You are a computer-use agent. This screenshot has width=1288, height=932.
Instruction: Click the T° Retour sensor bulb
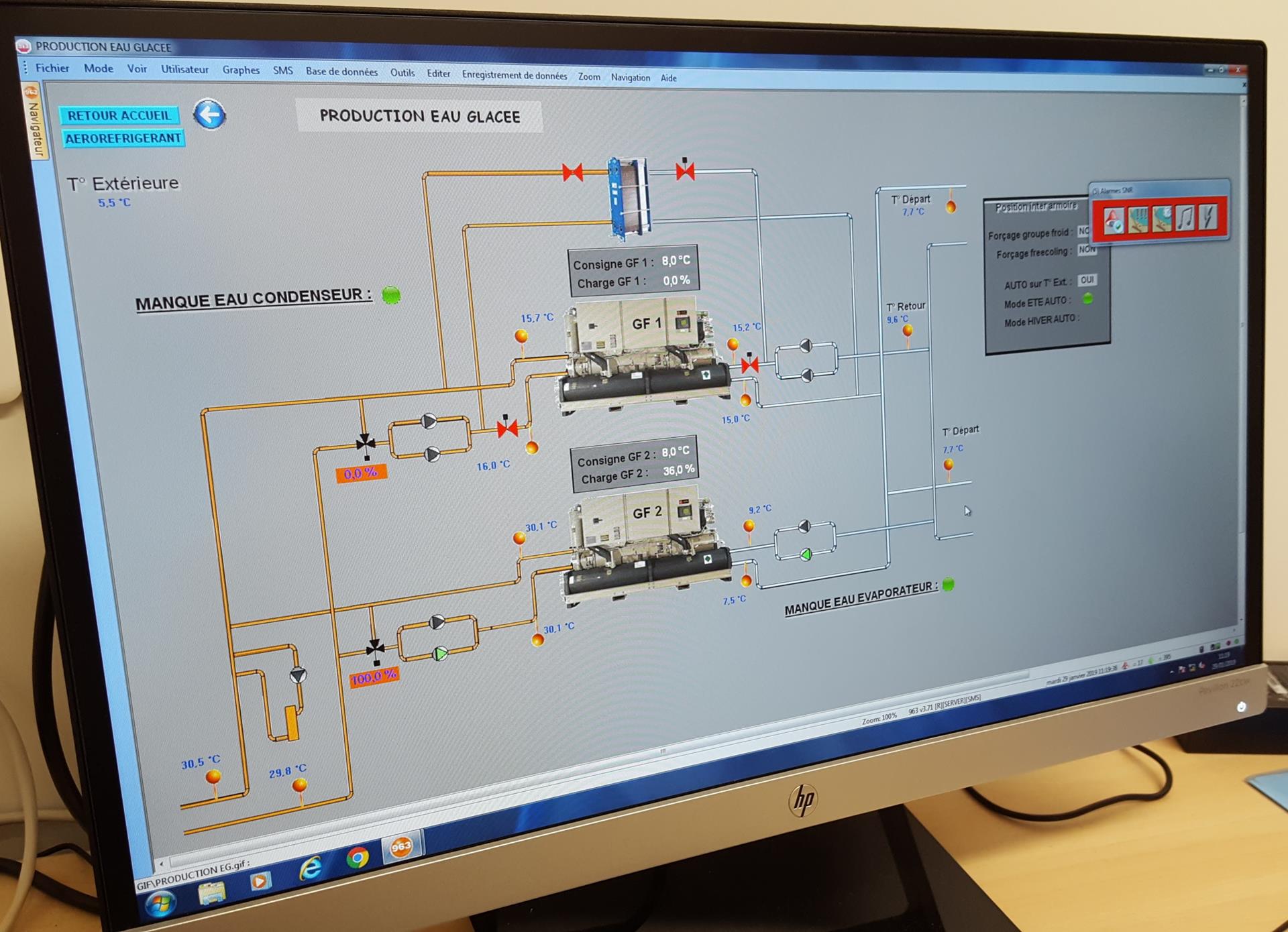tap(908, 330)
